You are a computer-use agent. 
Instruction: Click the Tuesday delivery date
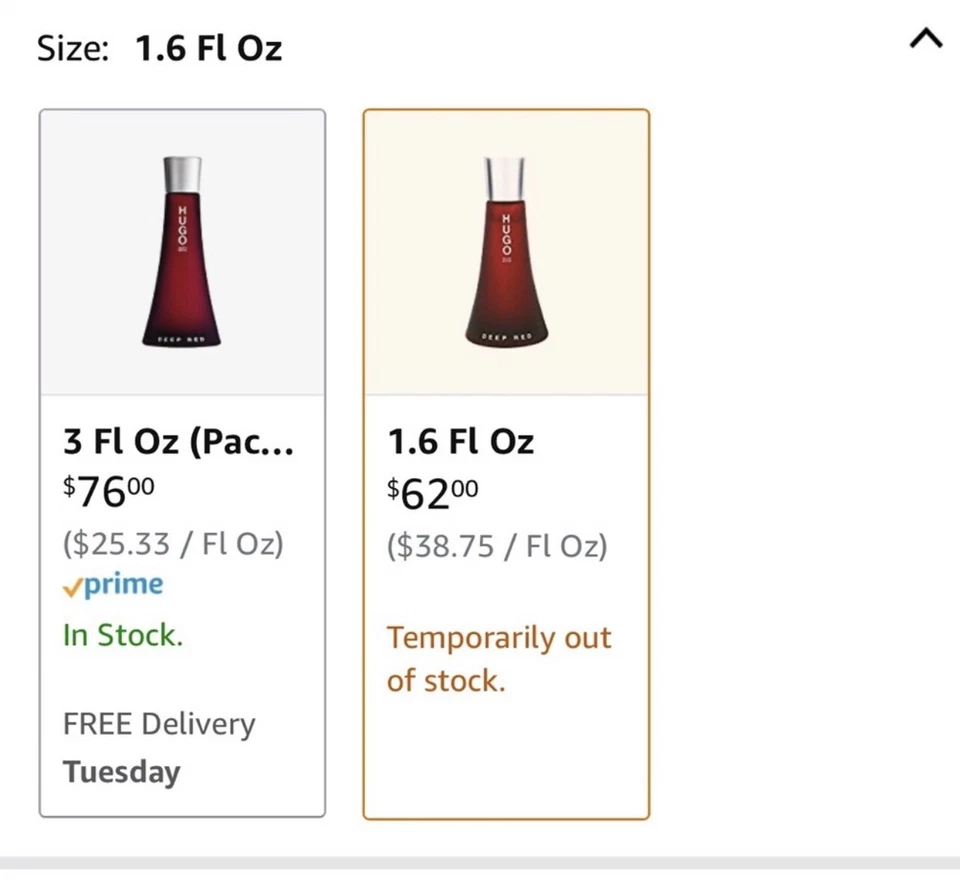pyautogui.click(x=121, y=772)
